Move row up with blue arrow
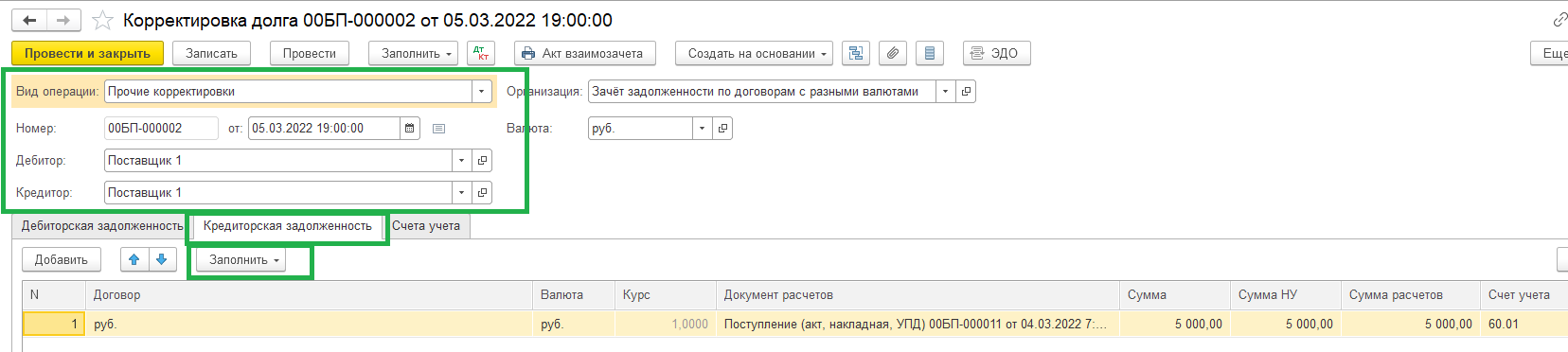 pos(134,259)
